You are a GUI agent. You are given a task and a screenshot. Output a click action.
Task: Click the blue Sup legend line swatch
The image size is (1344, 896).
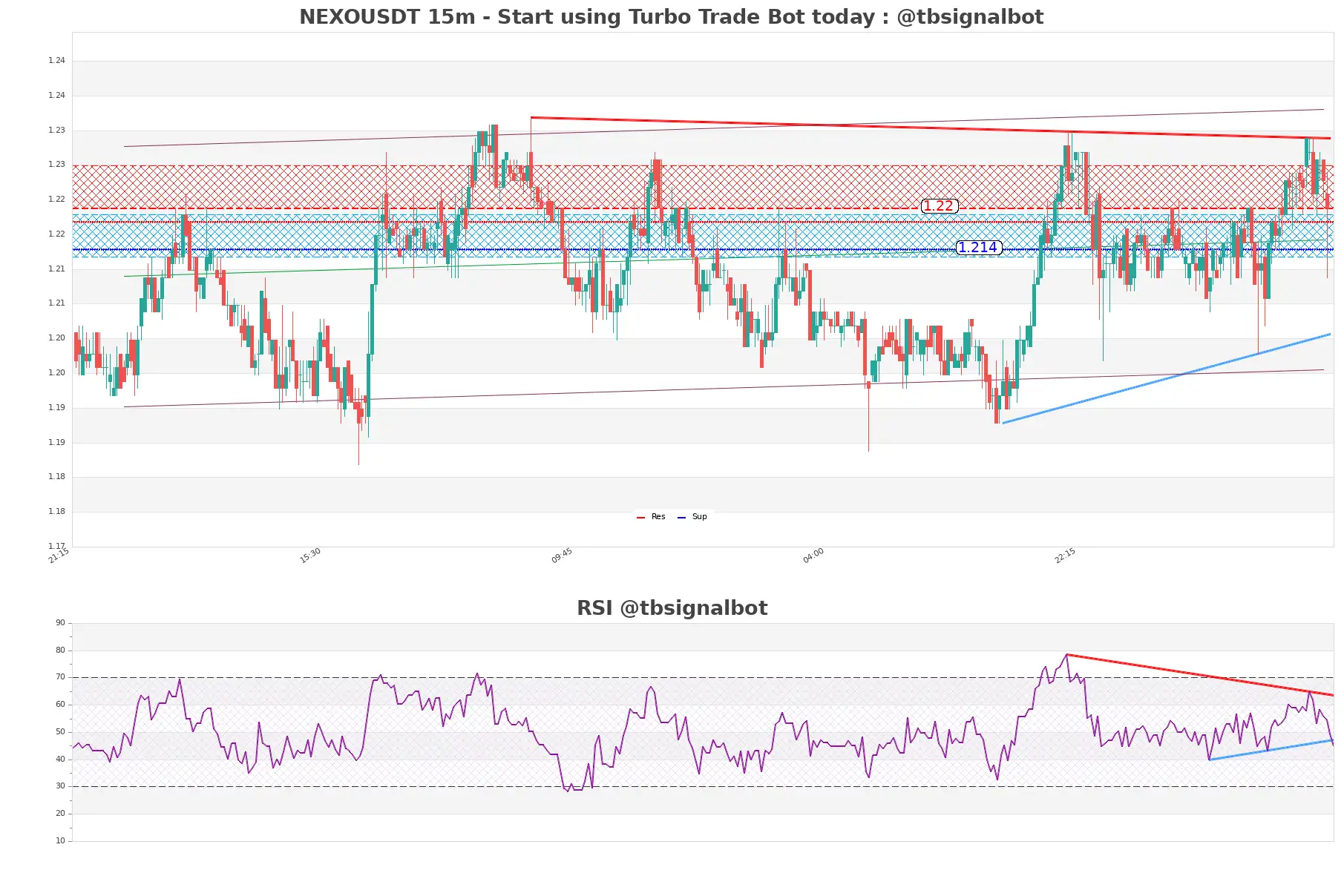(x=681, y=518)
